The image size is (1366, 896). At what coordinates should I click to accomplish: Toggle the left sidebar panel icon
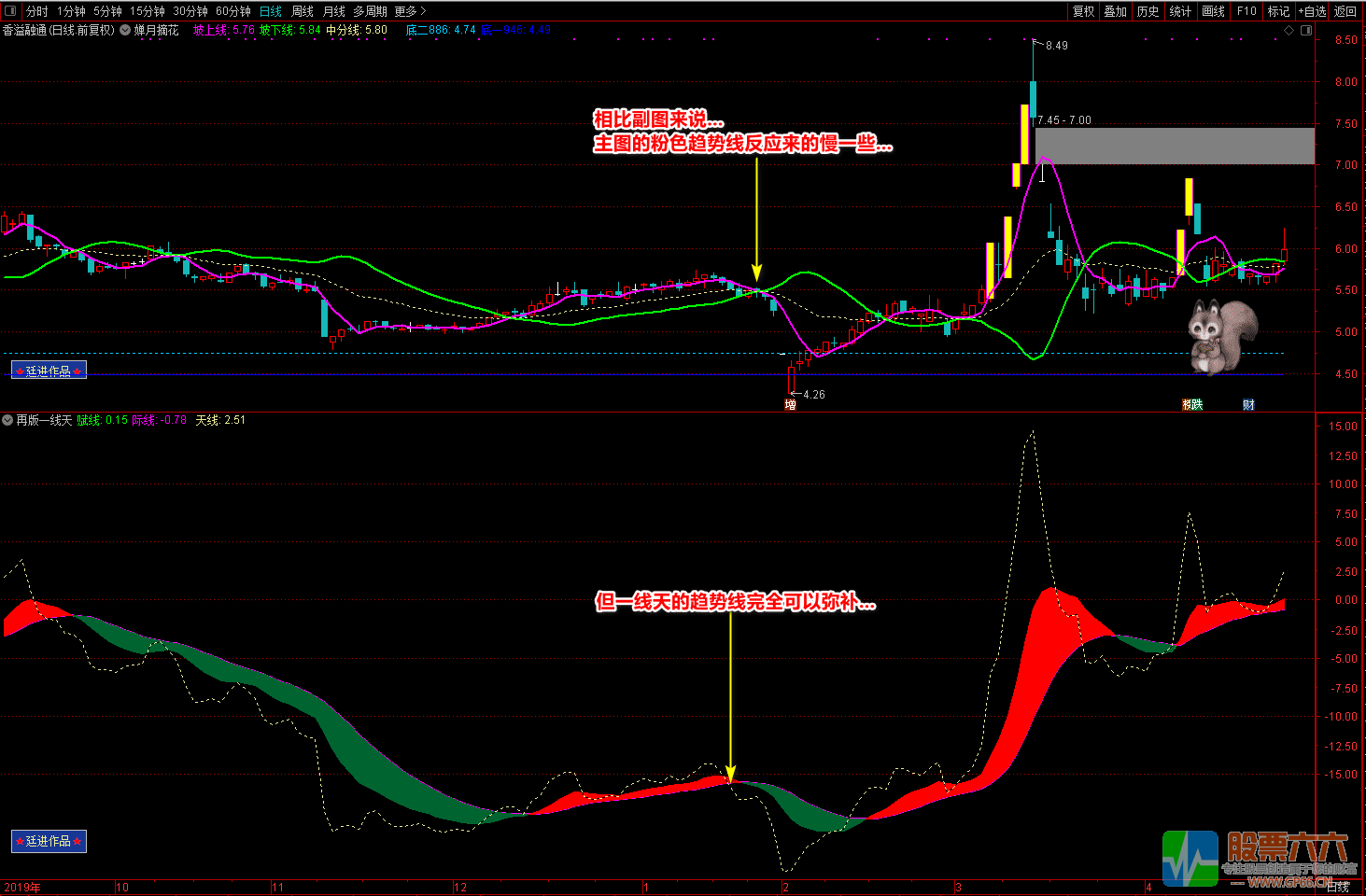pyautogui.click(x=11, y=11)
